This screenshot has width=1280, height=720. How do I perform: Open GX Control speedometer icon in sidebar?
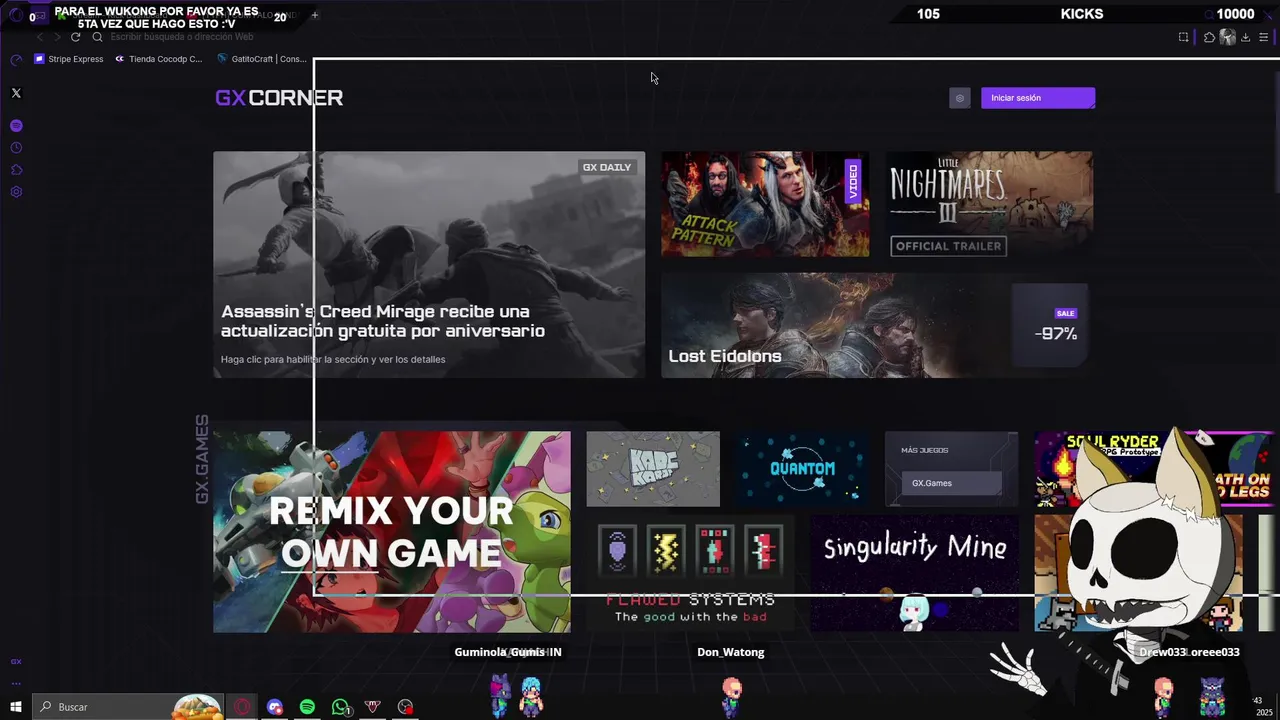[x=16, y=60]
